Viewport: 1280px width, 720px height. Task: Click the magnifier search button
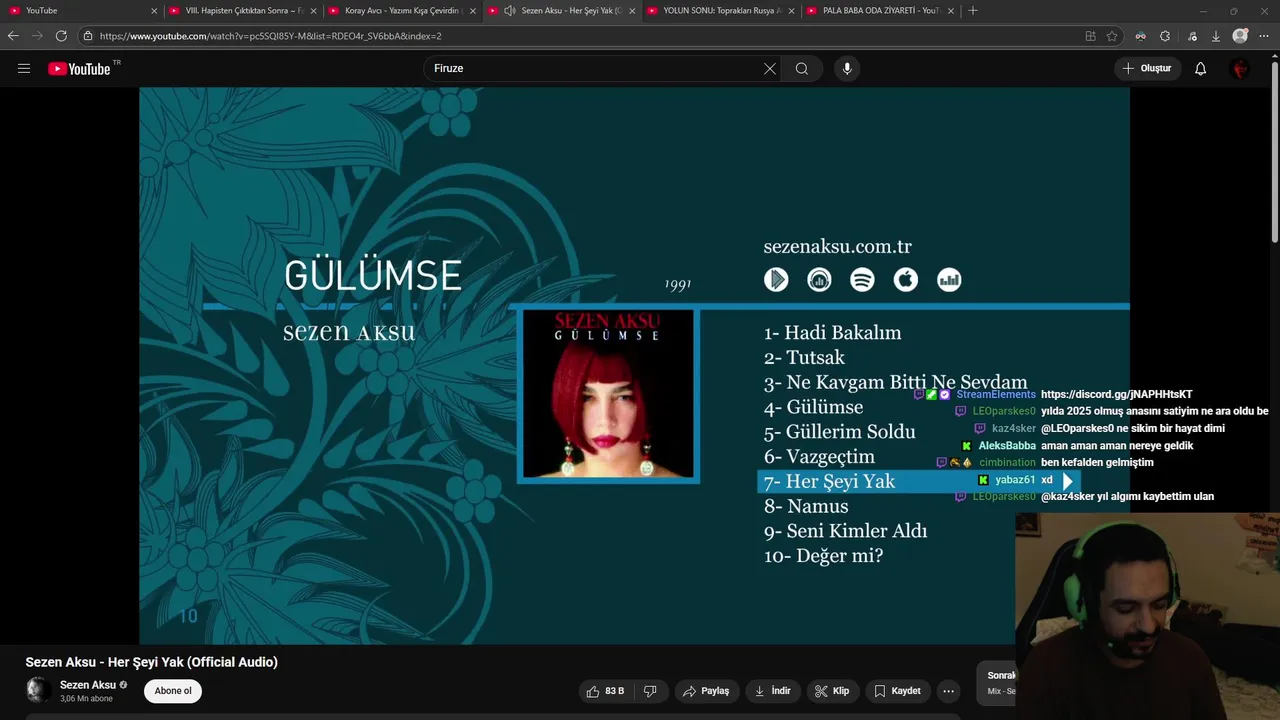click(802, 68)
